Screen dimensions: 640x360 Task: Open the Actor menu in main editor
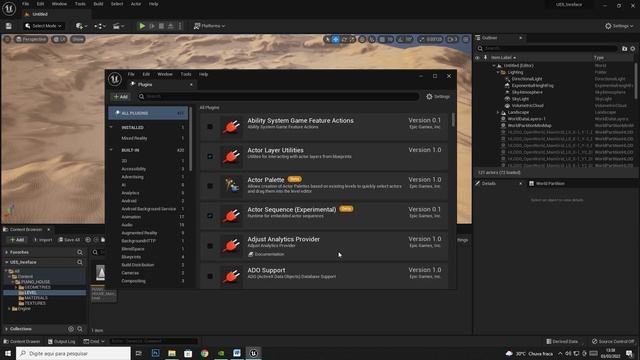point(136,4)
